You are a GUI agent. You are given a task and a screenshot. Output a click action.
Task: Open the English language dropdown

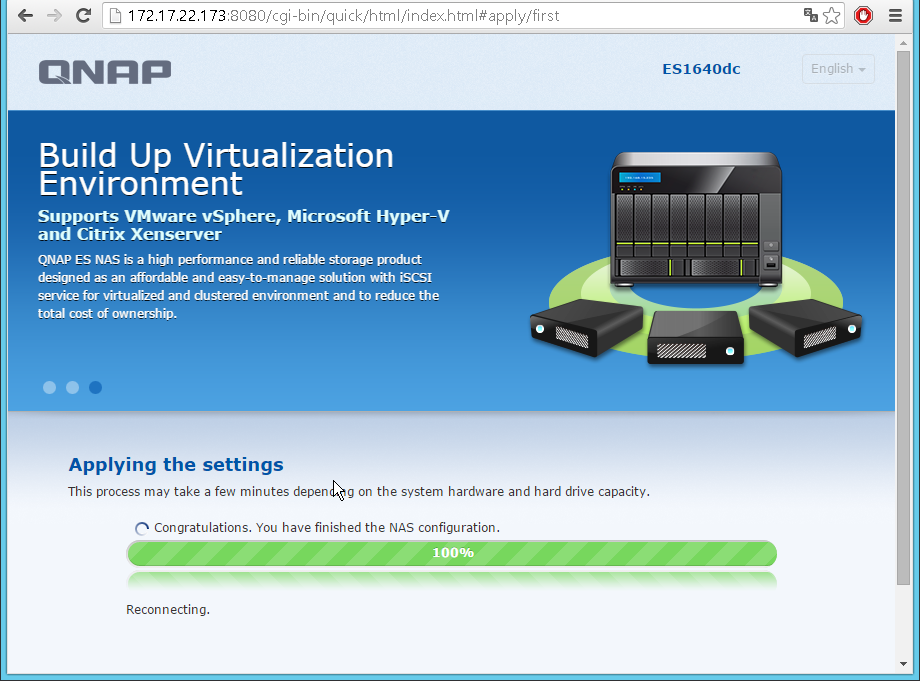point(838,69)
